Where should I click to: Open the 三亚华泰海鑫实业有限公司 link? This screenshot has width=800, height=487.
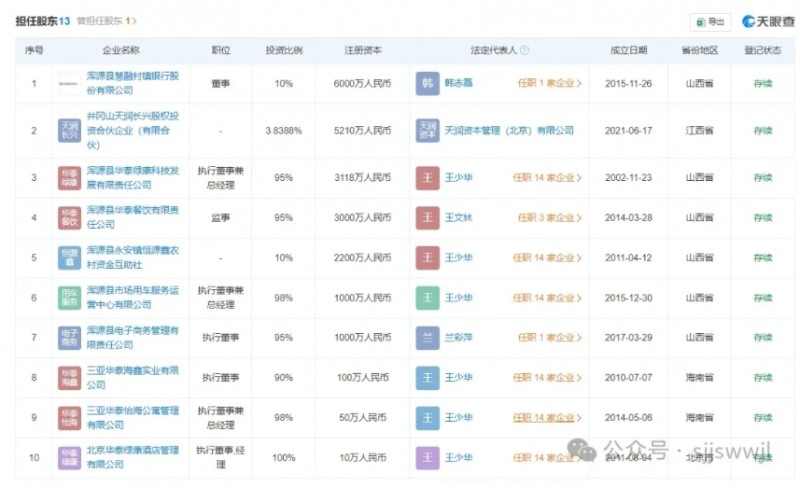(x=133, y=377)
